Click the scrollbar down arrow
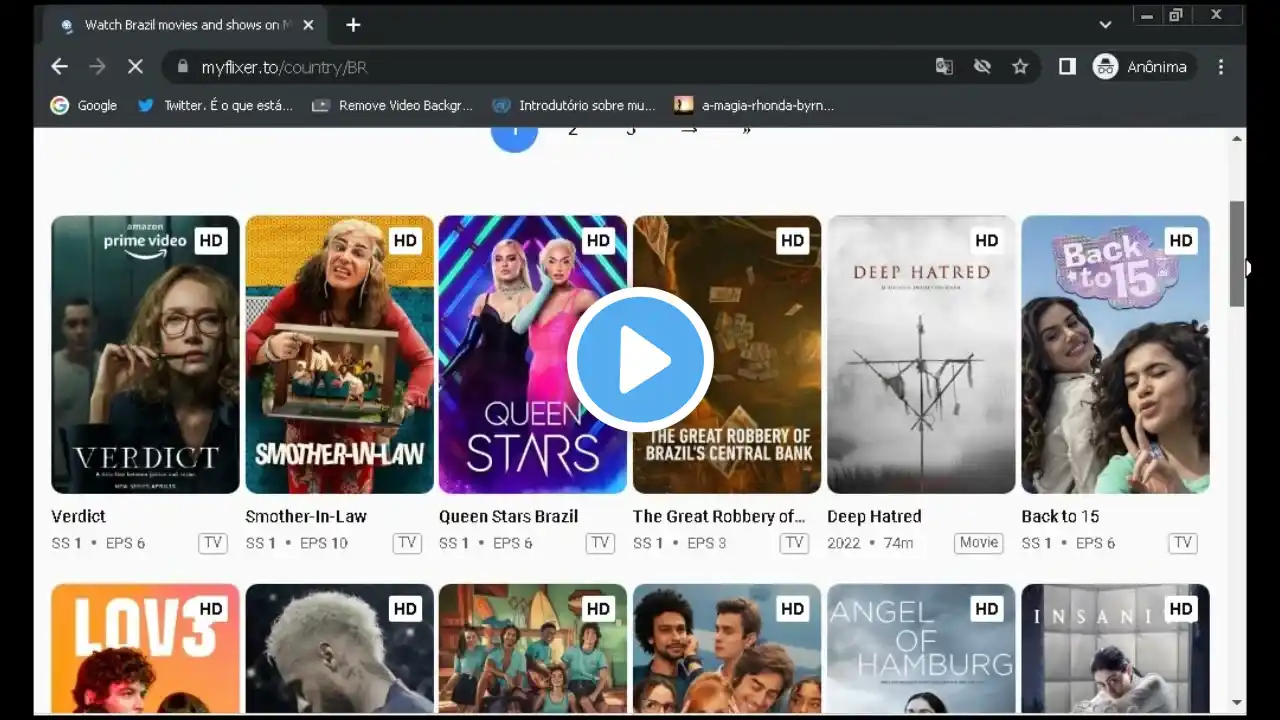This screenshot has height=720, width=1280. pyautogui.click(x=1237, y=703)
